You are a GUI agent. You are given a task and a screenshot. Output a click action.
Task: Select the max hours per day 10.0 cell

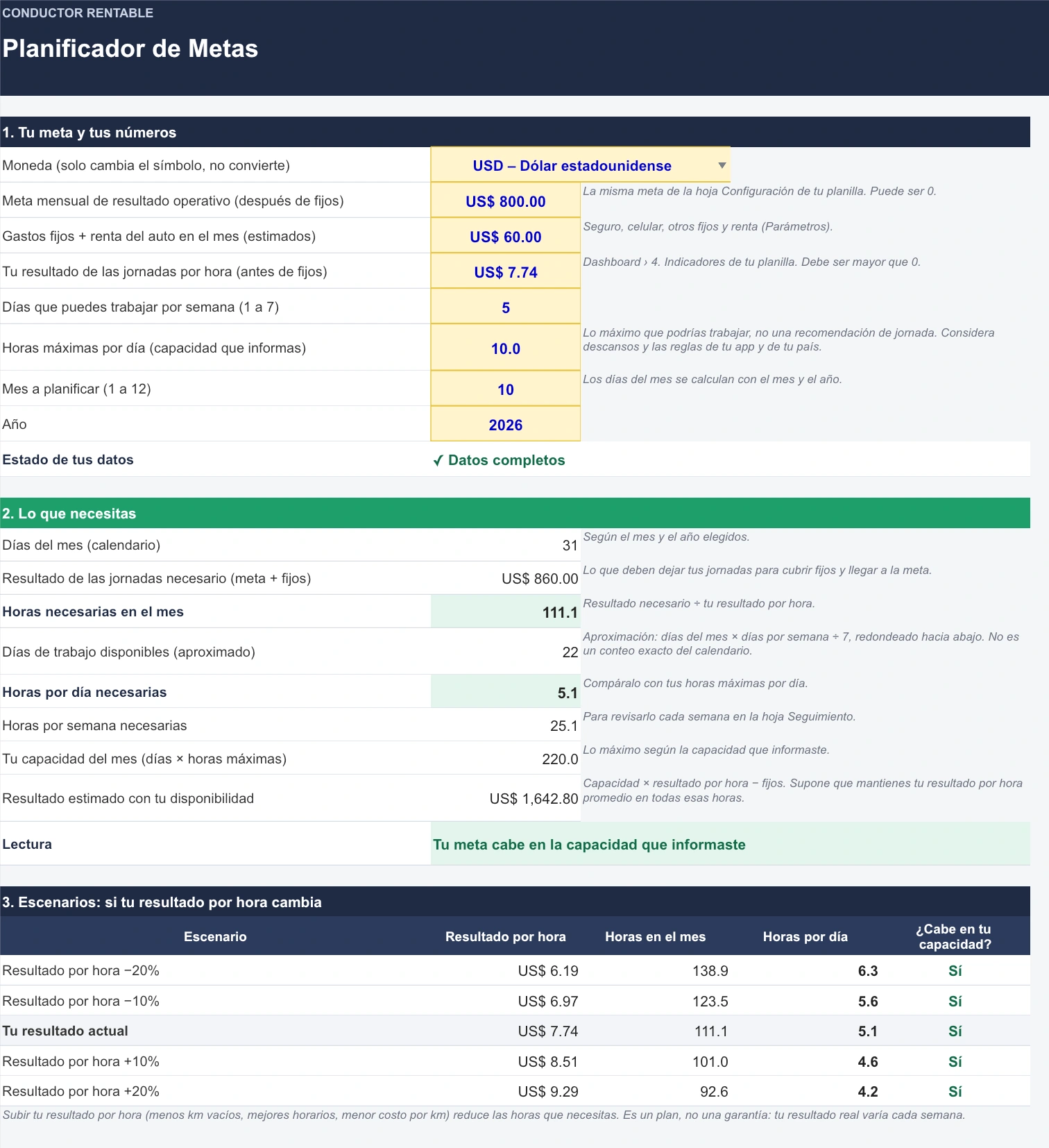(505, 348)
